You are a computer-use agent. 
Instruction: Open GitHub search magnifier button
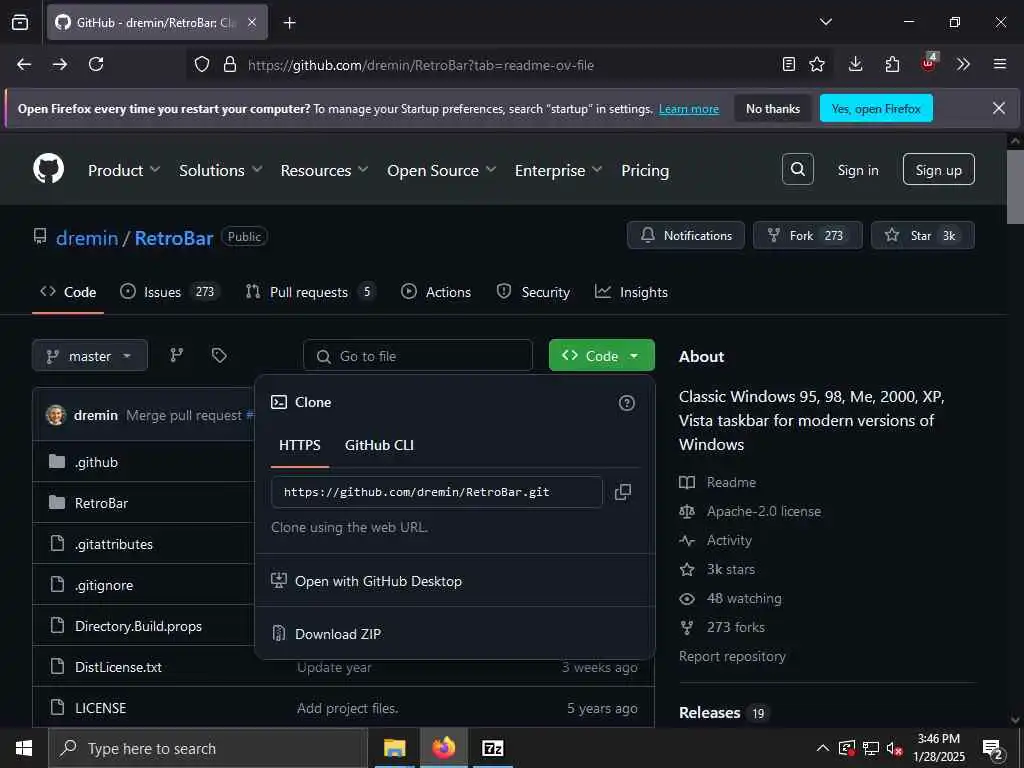click(797, 169)
